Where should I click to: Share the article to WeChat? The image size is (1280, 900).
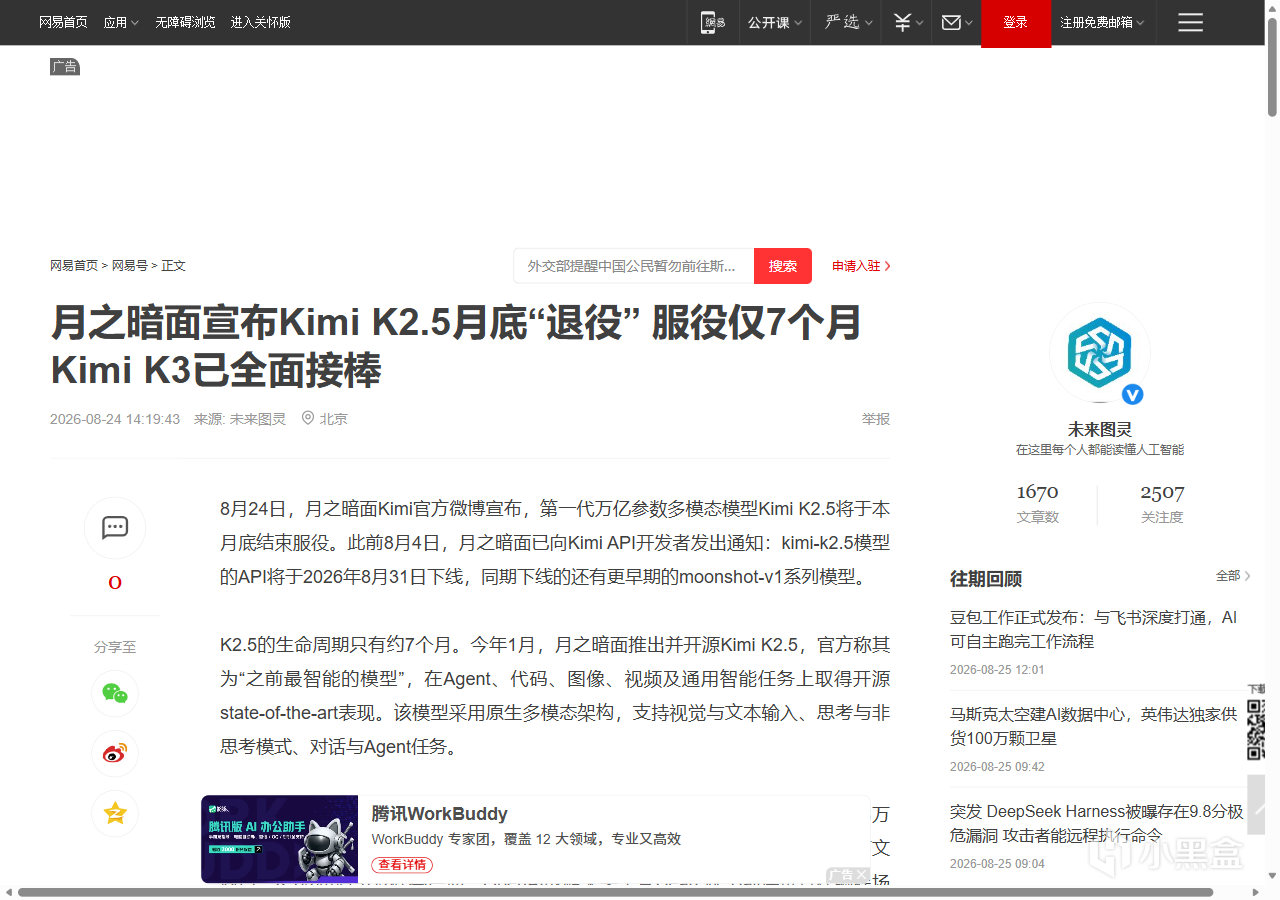tap(115, 694)
